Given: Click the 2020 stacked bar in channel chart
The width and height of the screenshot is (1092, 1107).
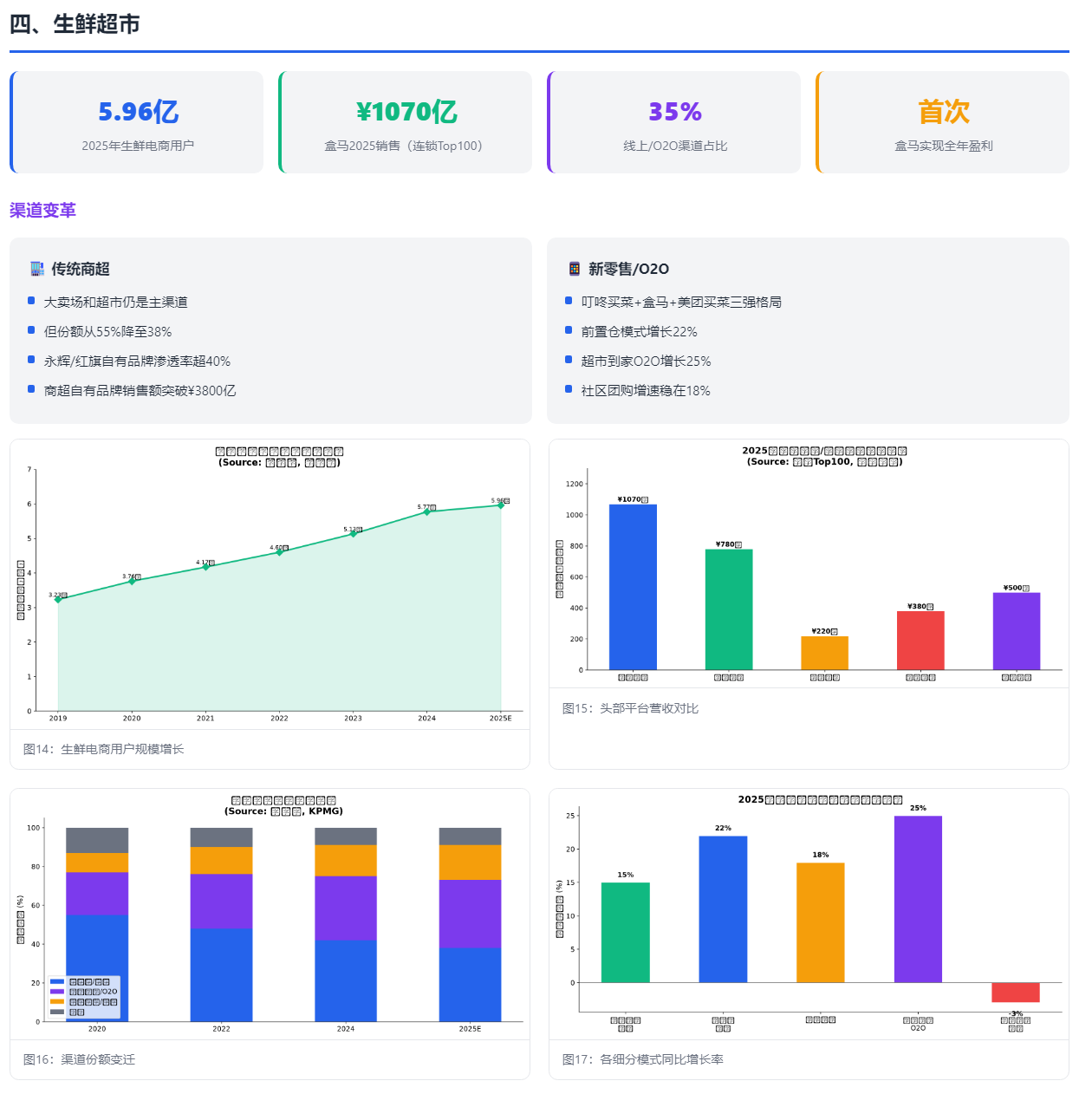Looking at the screenshot, I should pyautogui.click(x=97, y=924).
